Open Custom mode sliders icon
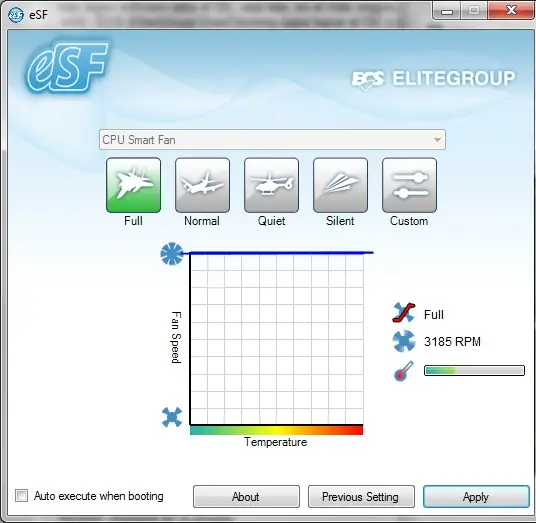The image size is (536, 523). (410, 185)
